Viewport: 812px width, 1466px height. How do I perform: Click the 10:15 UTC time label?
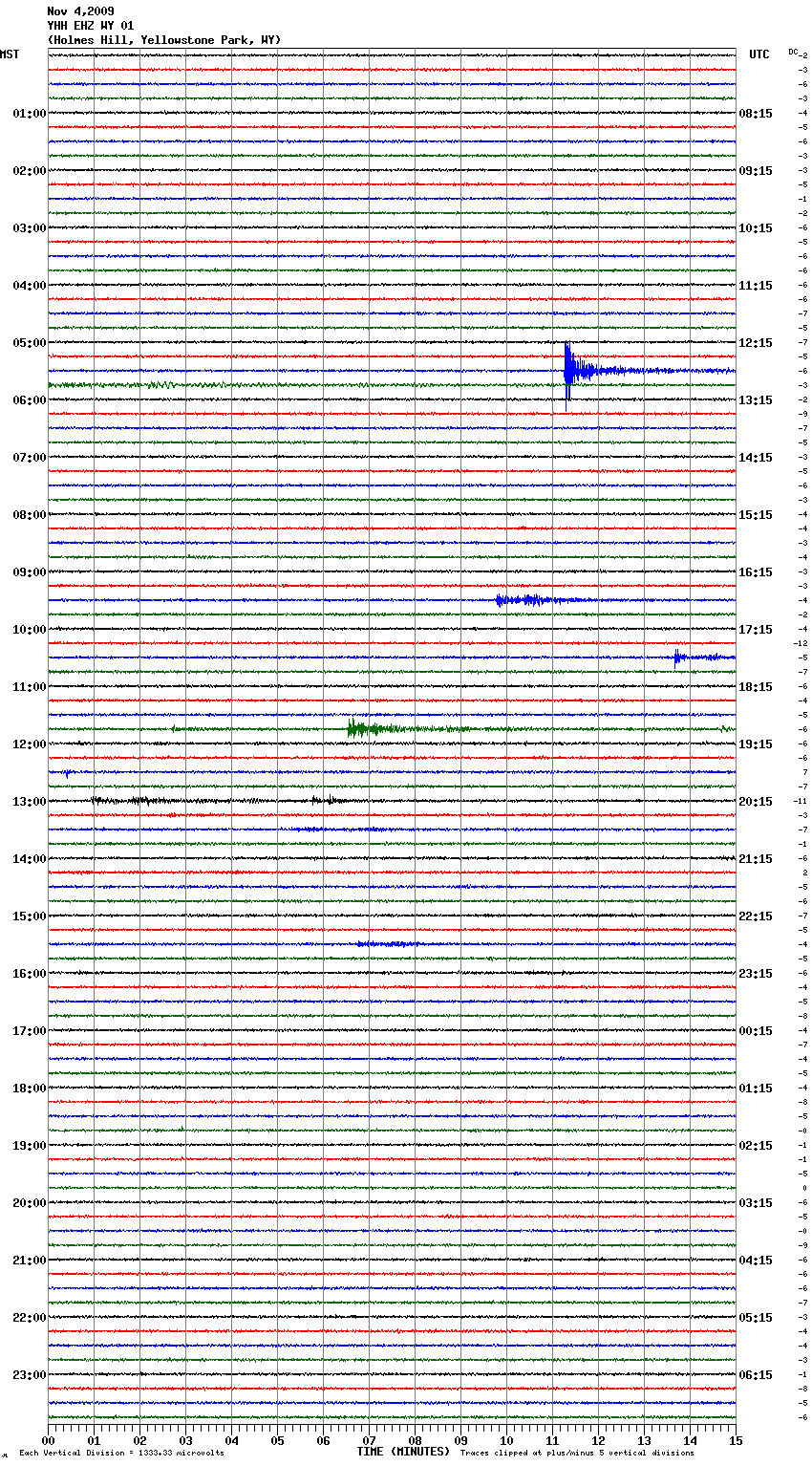[756, 228]
